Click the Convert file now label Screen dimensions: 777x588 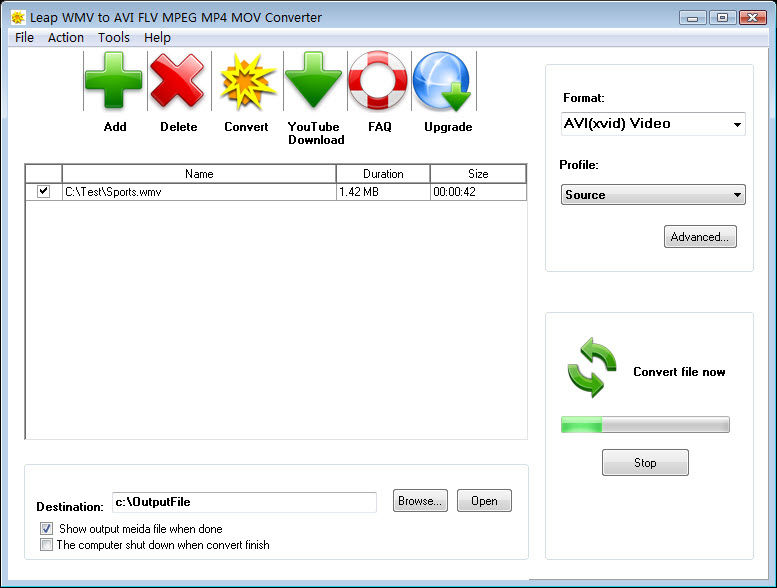[679, 372]
